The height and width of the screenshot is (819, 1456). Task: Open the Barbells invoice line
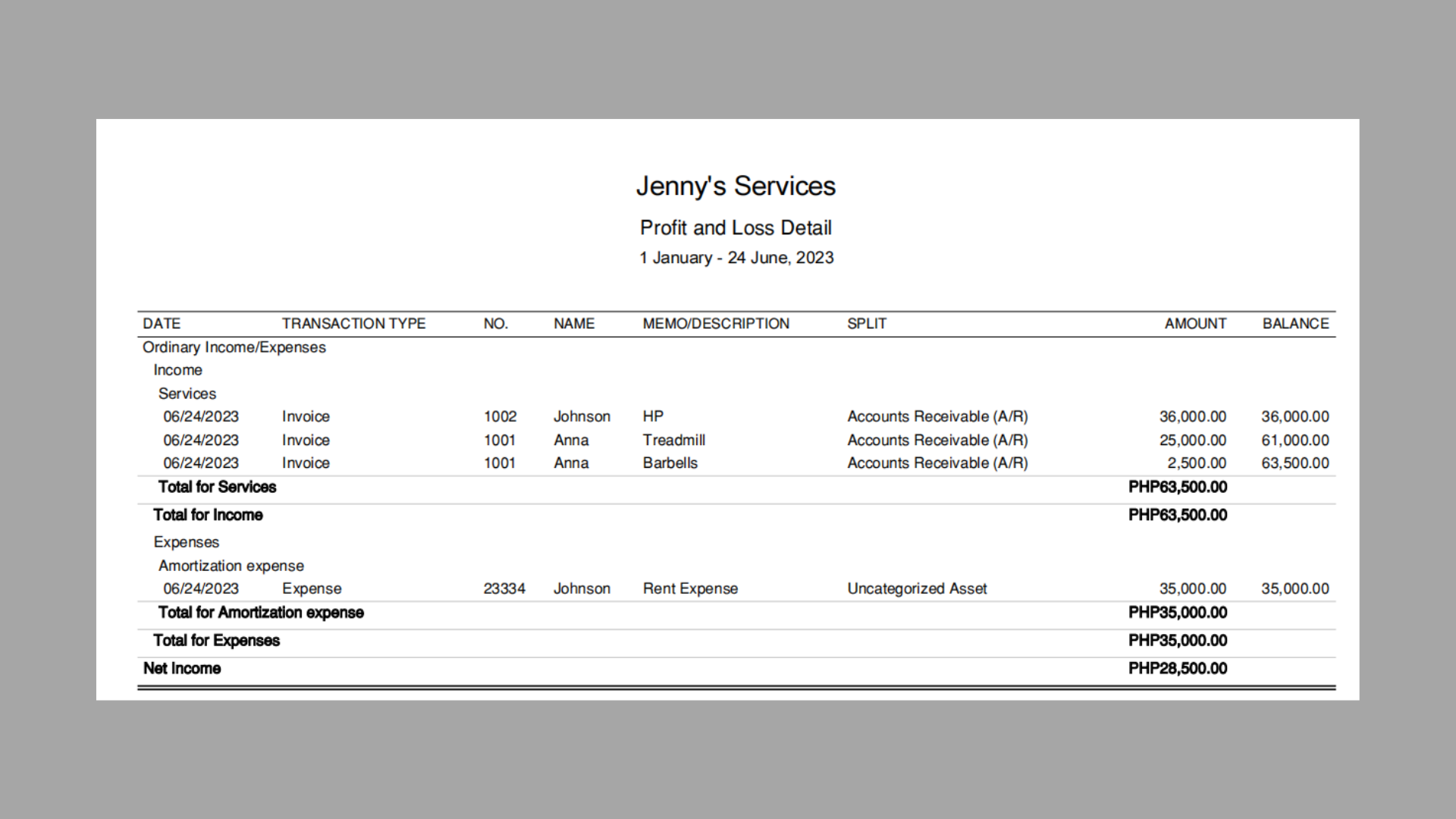point(670,463)
